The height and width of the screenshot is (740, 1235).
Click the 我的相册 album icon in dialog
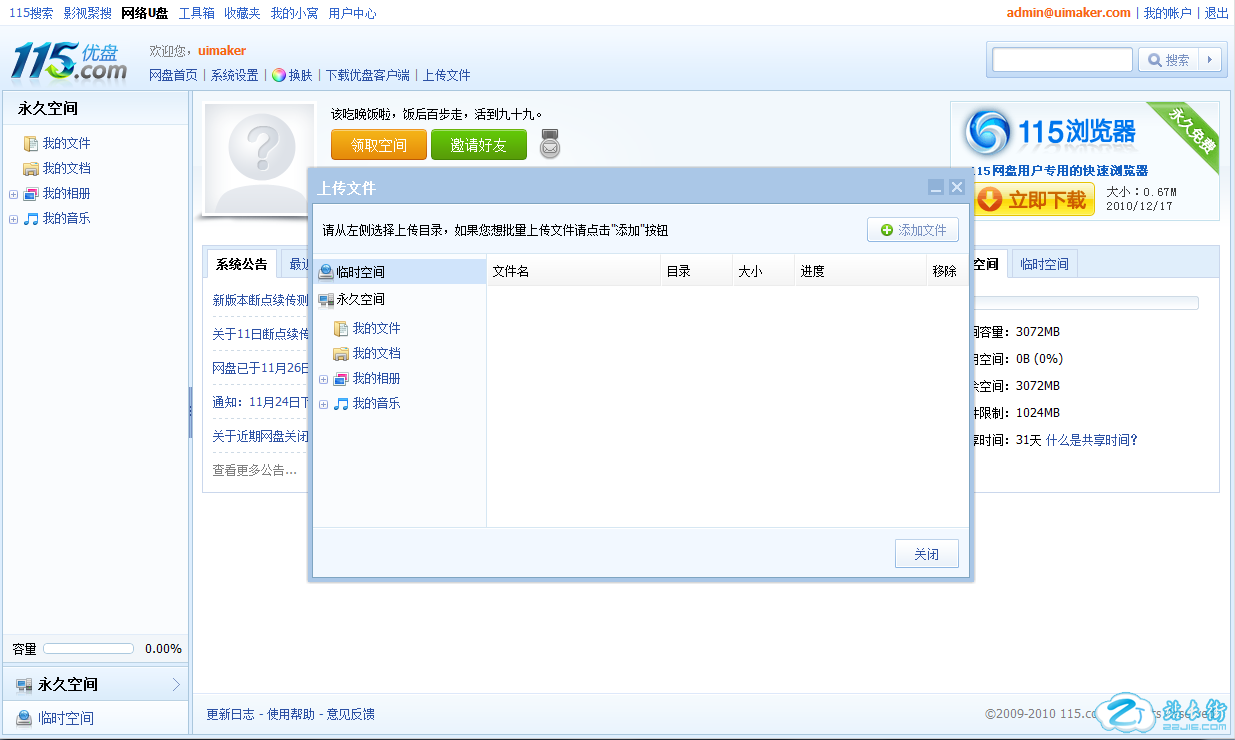(341, 379)
